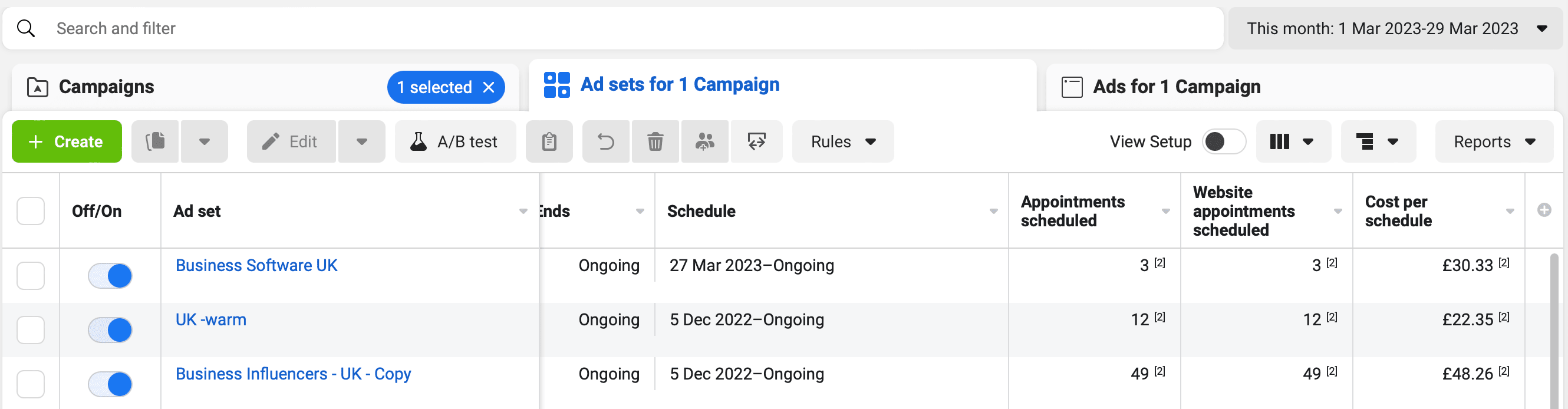The height and width of the screenshot is (409, 1568).
Task: Add a column with plus icon
Action: (1544, 210)
